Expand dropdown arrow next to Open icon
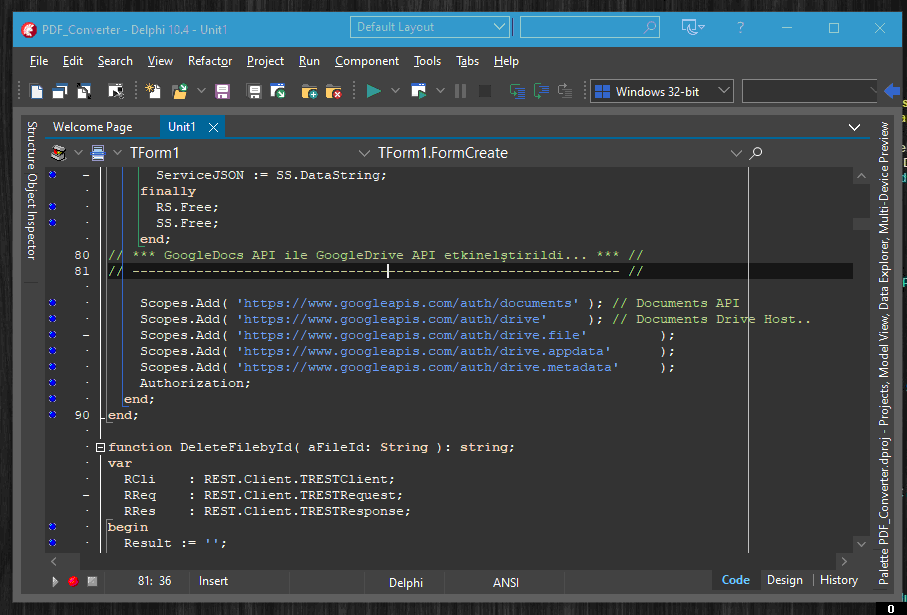 201,91
